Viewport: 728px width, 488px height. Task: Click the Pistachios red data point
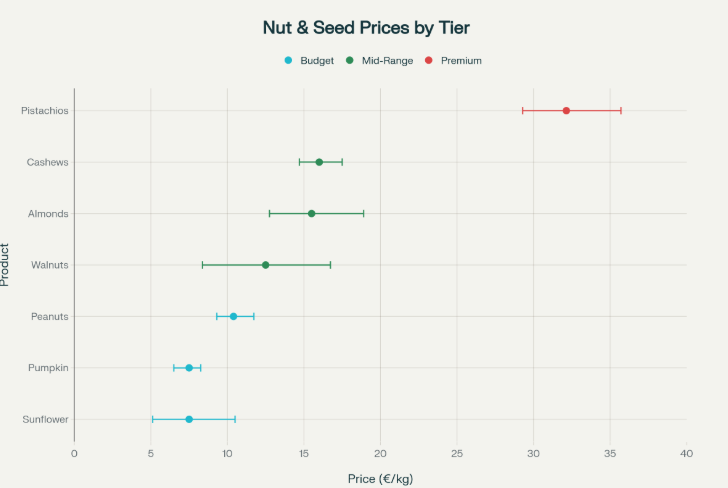point(566,111)
